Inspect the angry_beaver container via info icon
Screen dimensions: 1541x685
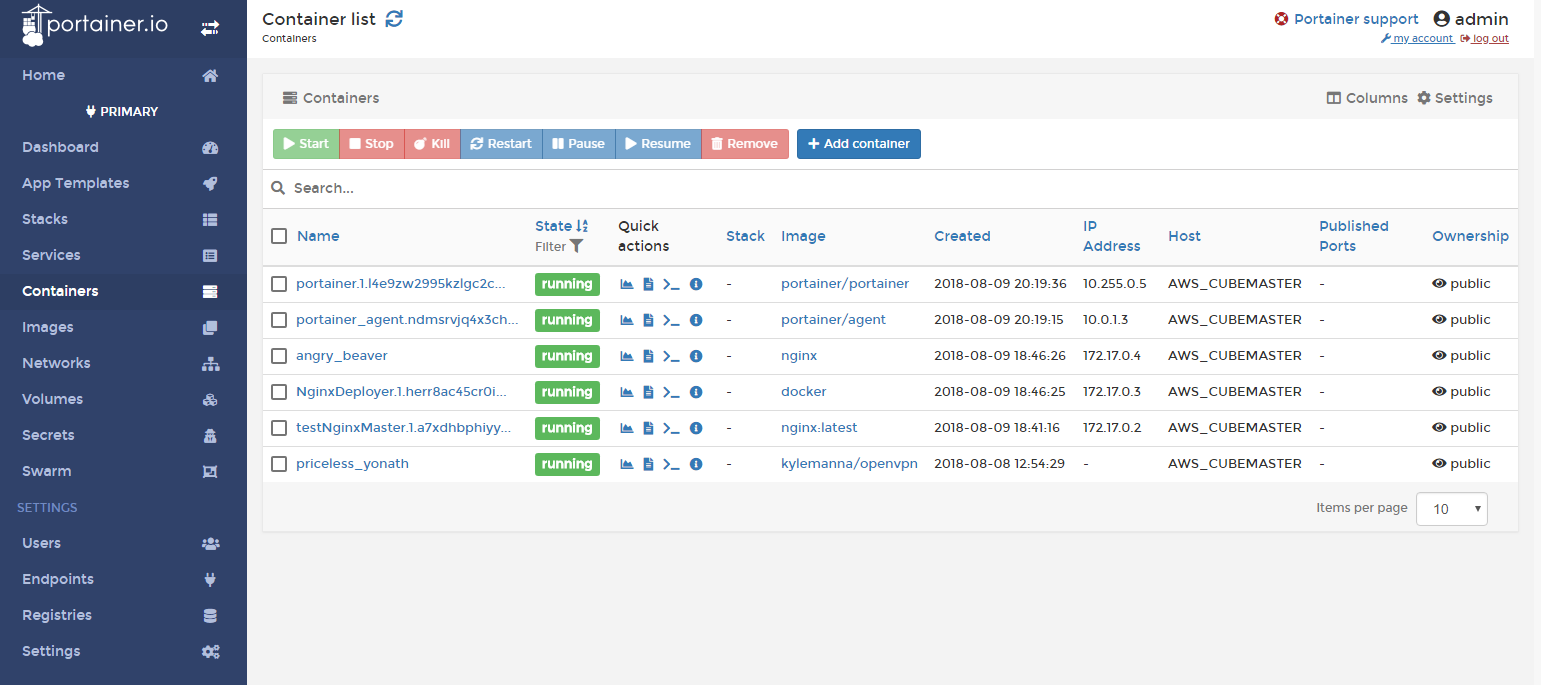coord(696,356)
